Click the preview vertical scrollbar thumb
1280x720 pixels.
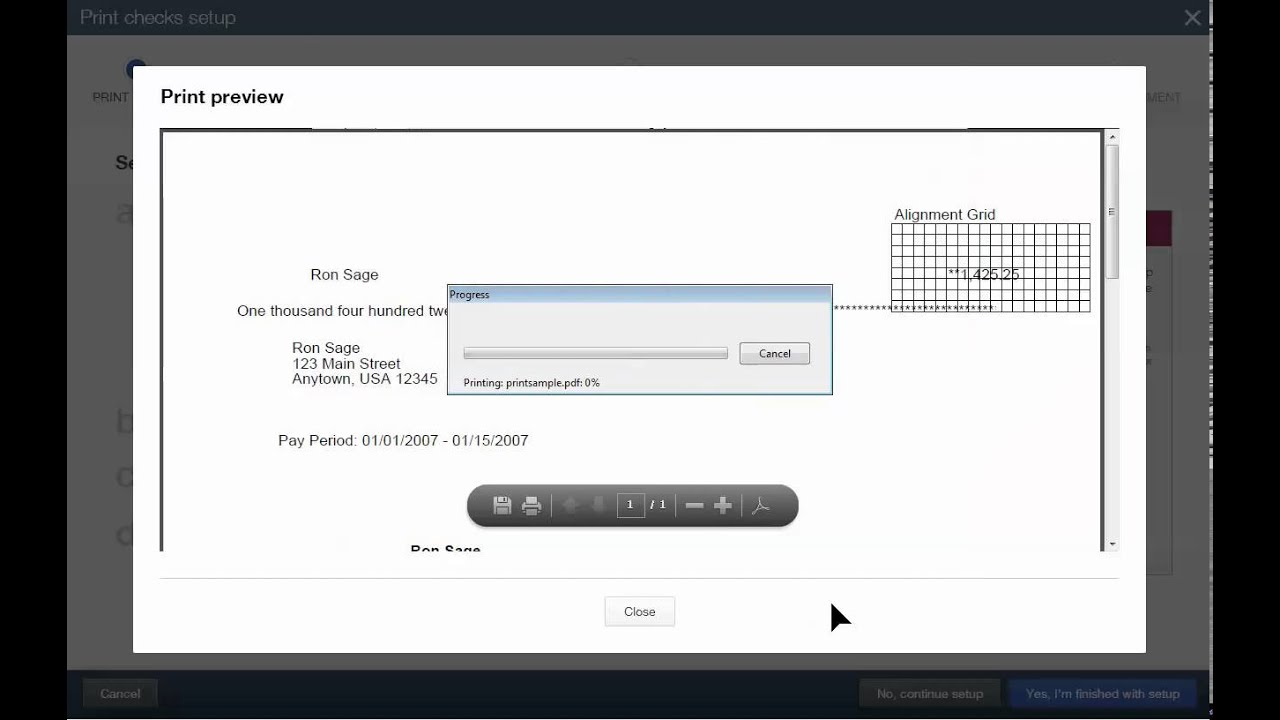point(1112,212)
